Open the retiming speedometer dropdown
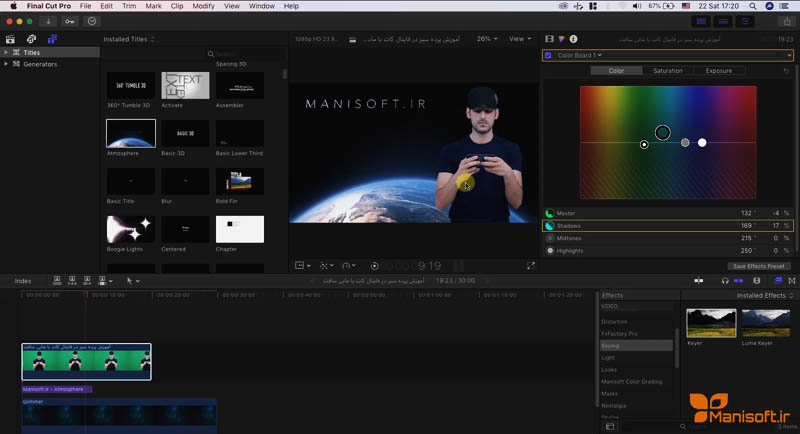This screenshot has height=434, width=800. [x=349, y=266]
